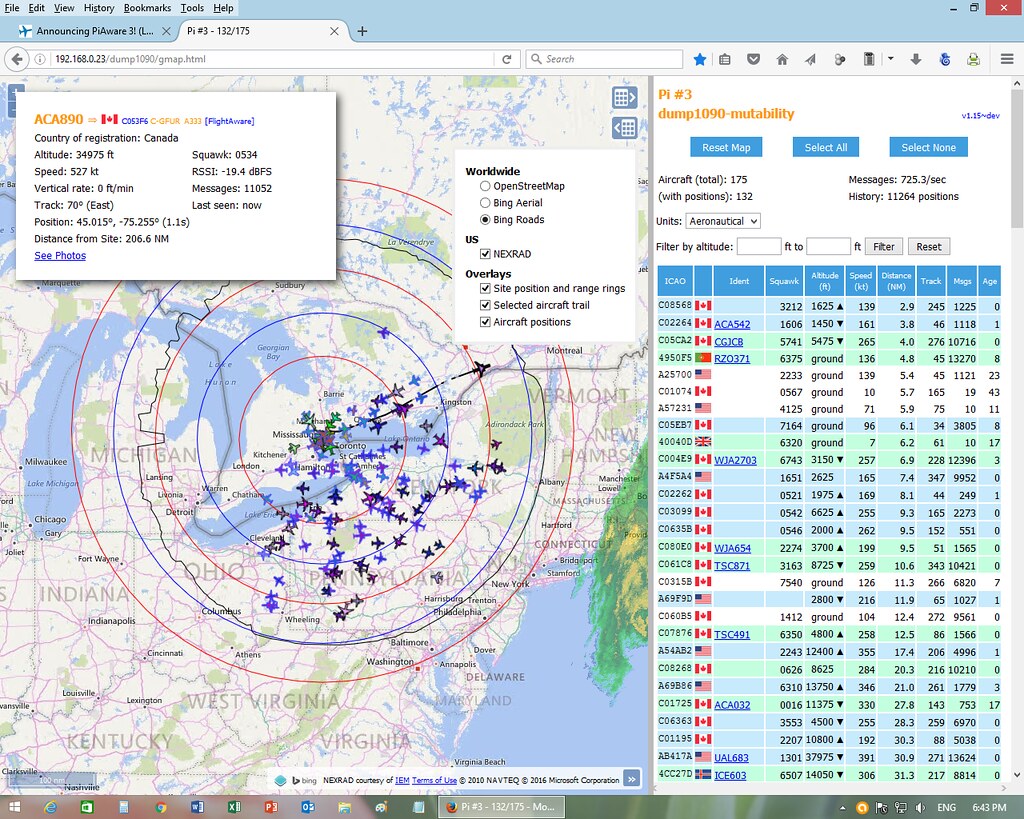Select the Bing Roads base layer
The image size is (1024, 819).
(485, 220)
